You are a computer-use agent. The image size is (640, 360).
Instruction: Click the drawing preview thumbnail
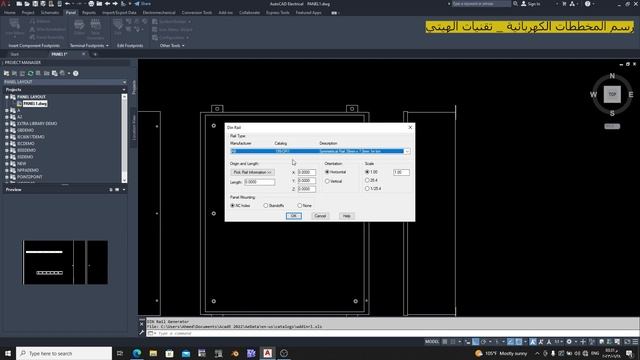point(65,262)
